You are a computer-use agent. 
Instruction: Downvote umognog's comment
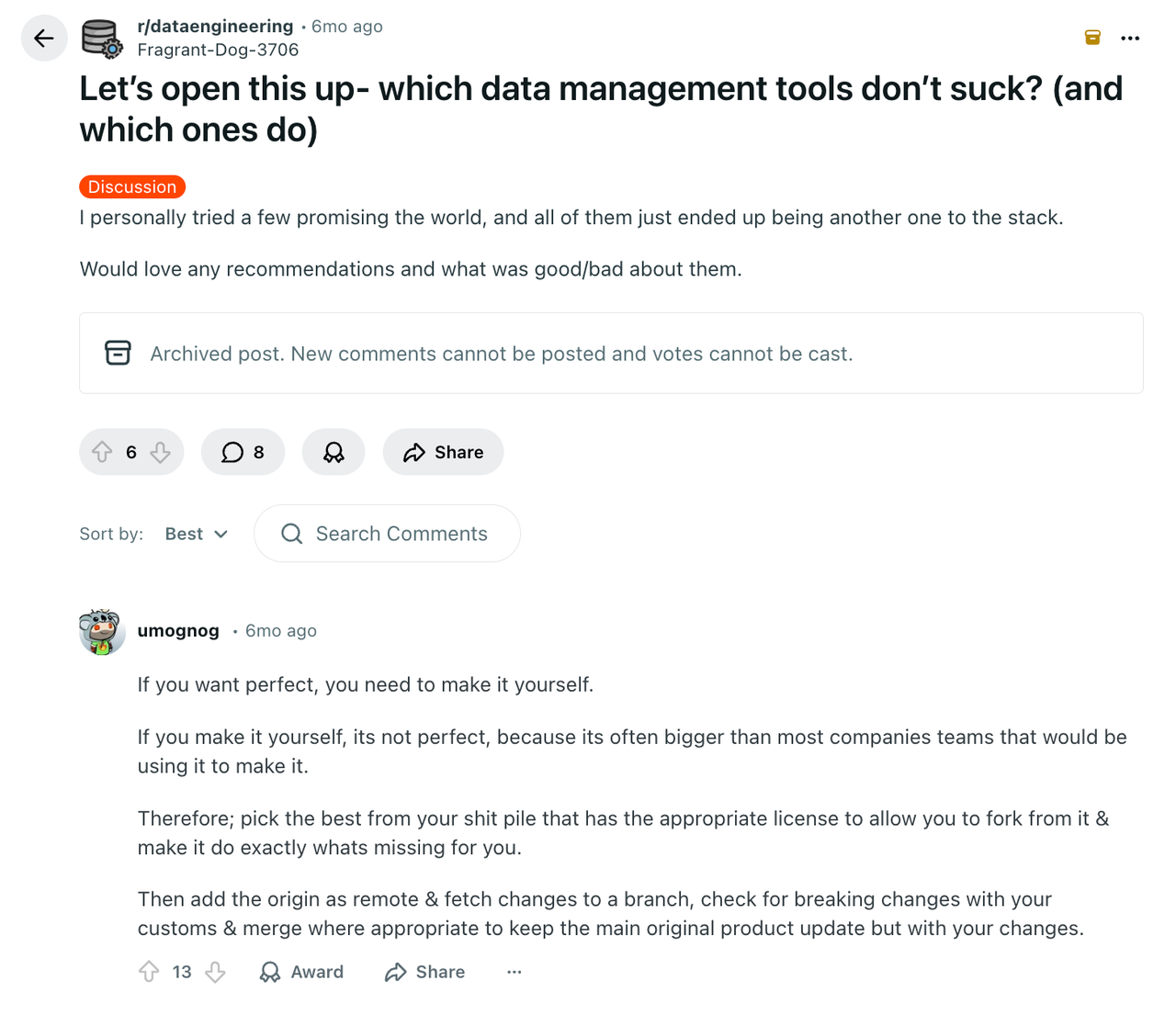click(215, 972)
